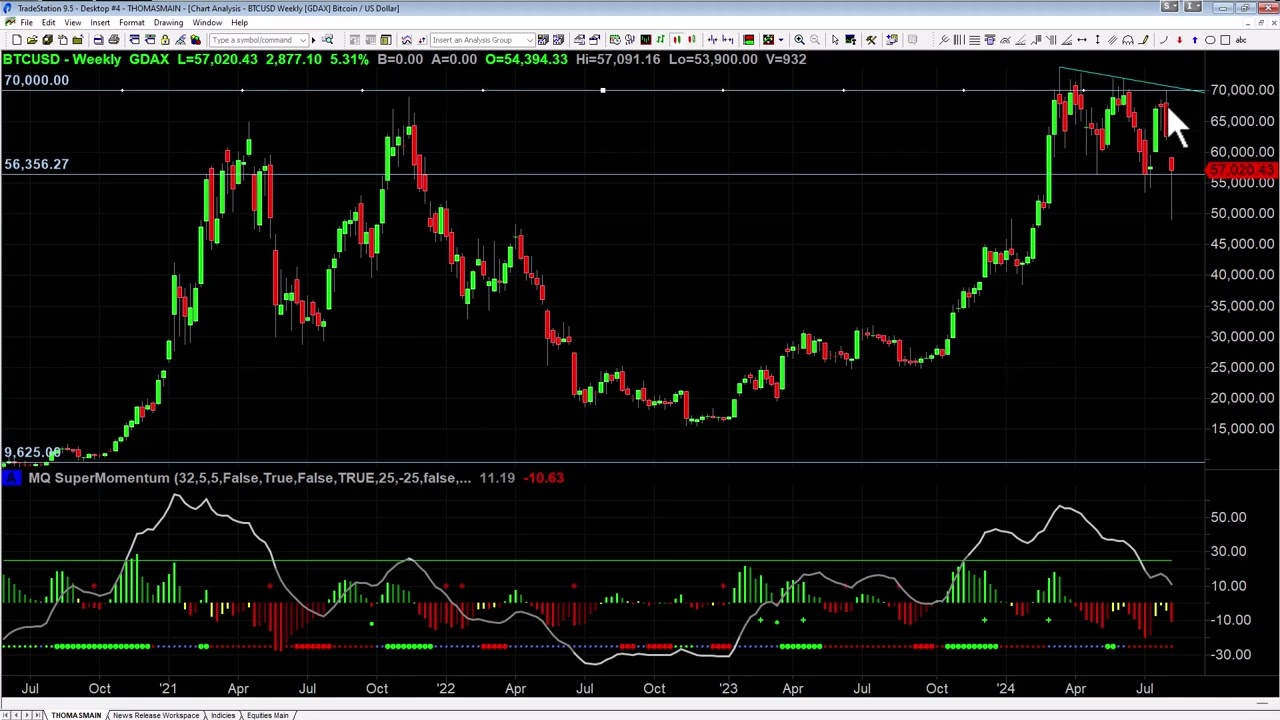Click the BTCUSD - Weekly GDAX chart status line

click(x=404, y=59)
